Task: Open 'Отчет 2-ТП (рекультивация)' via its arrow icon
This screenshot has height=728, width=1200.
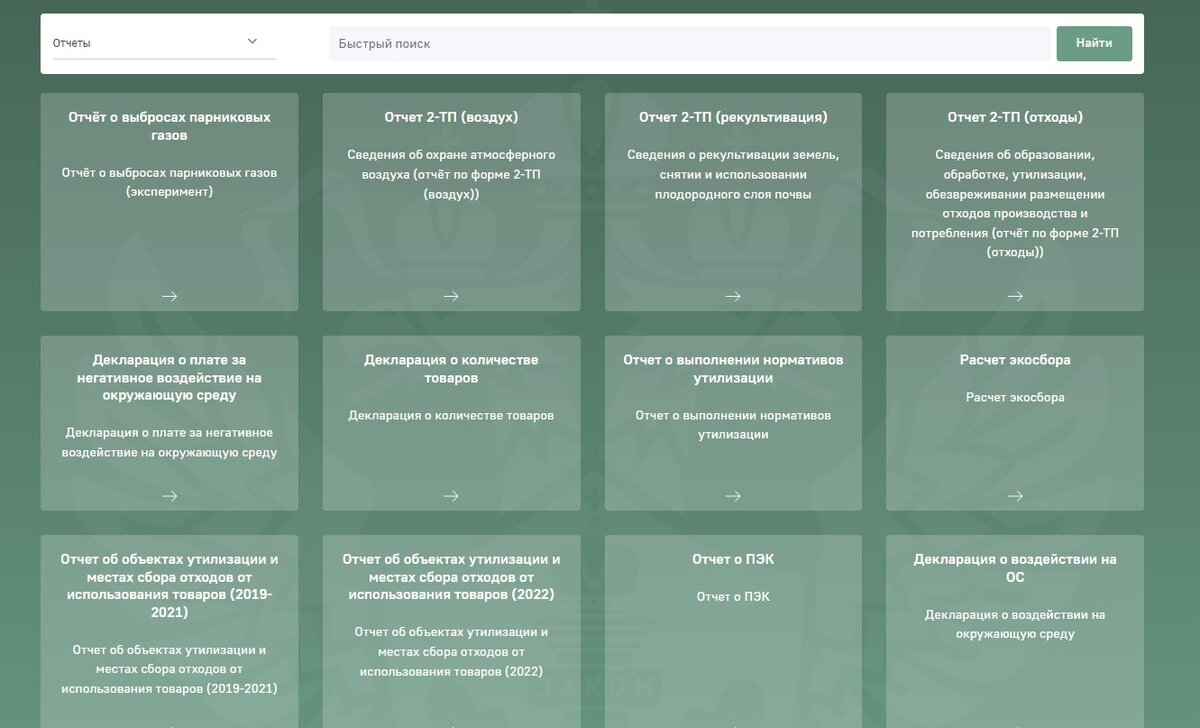Action: pyautogui.click(x=733, y=296)
